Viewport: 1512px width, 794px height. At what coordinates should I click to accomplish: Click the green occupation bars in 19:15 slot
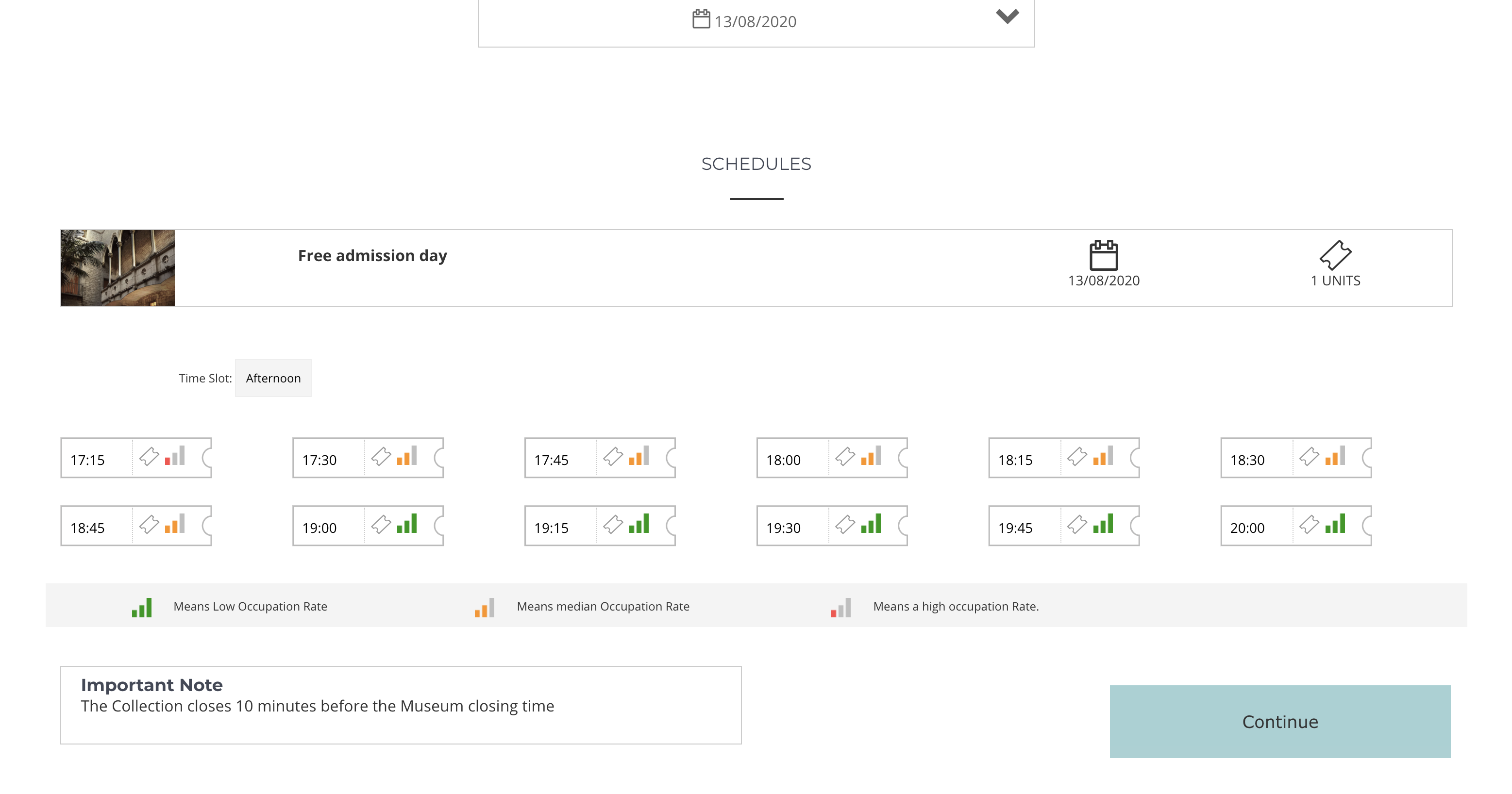[638, 524]
